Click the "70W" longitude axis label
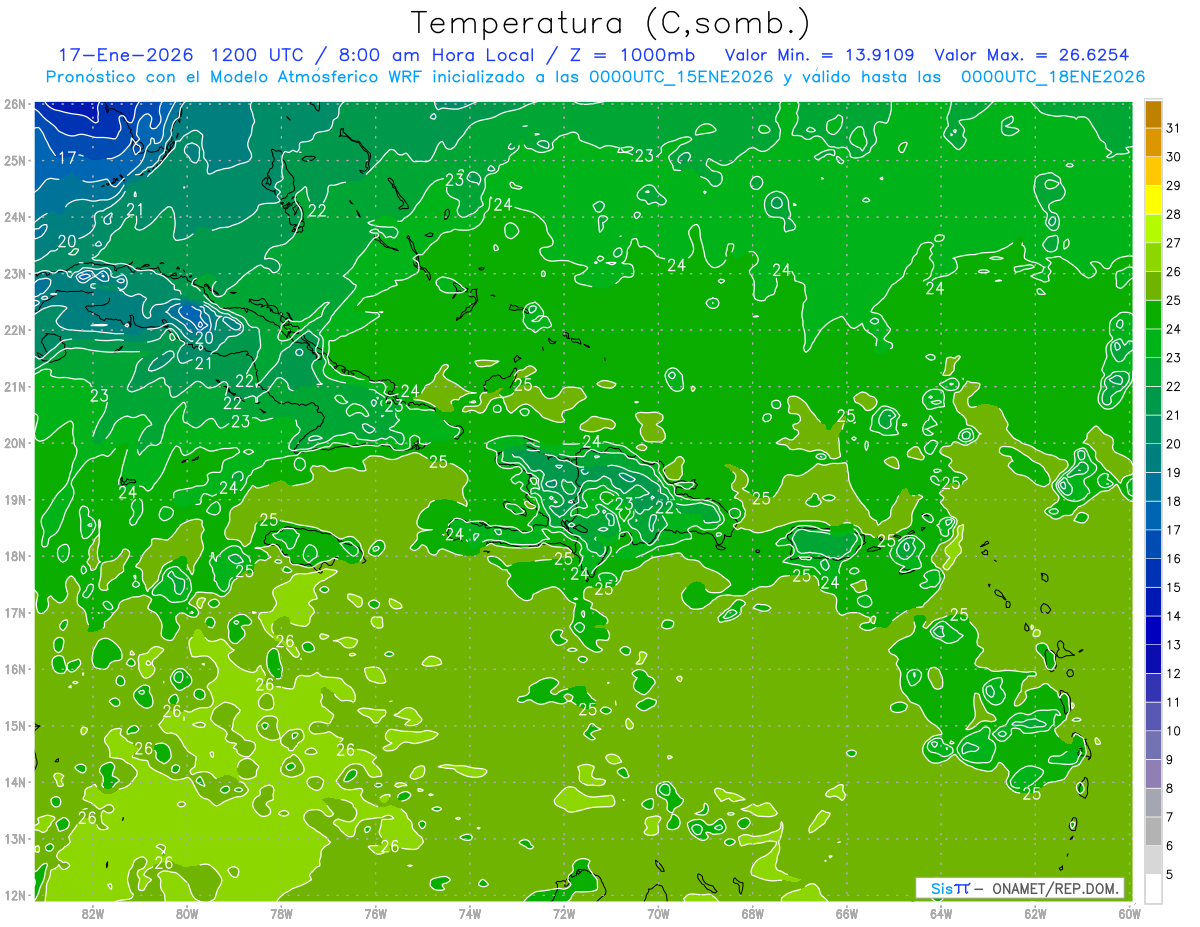 pos(658,913)
